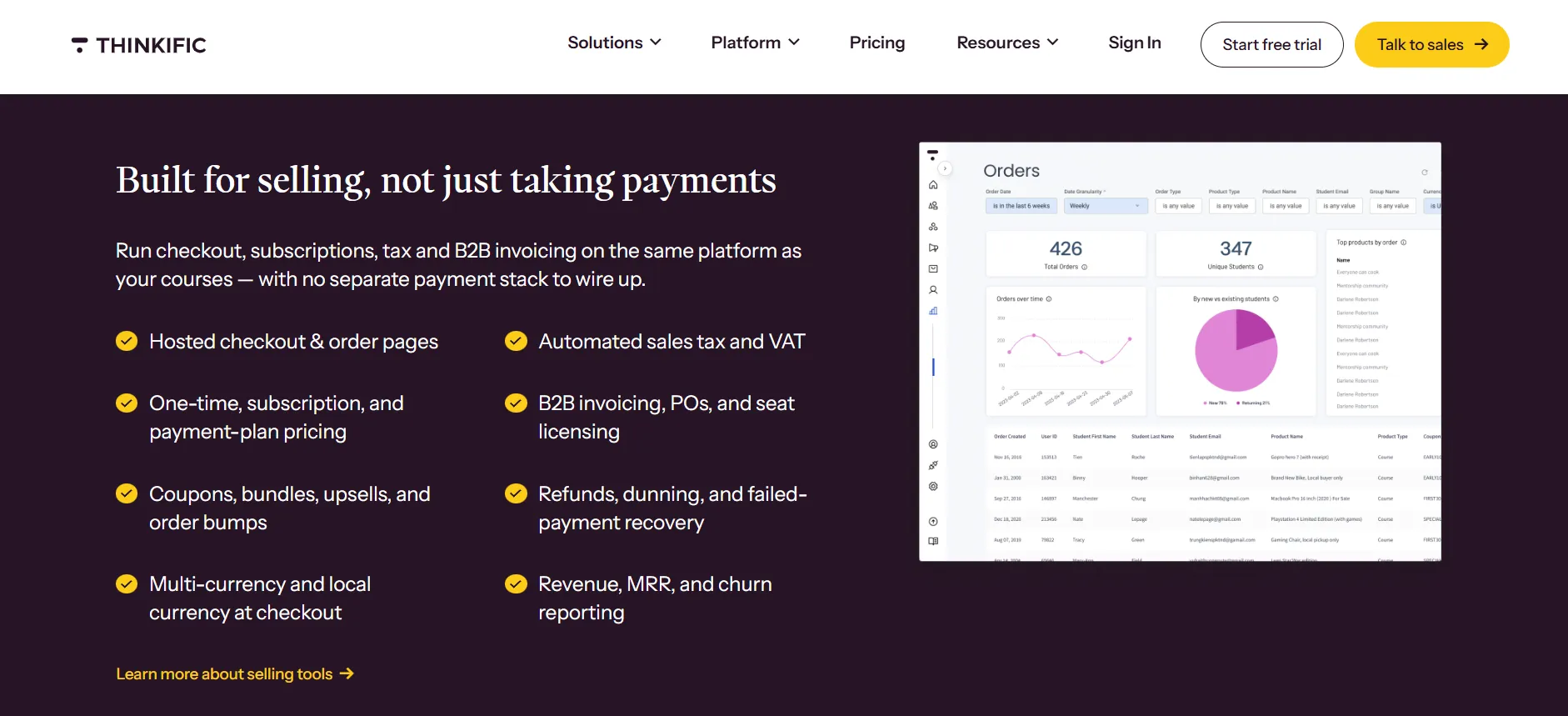Select the people icon below Home in dashboard sidebar
Screen dimensions: 1568x716
point(933,206)
